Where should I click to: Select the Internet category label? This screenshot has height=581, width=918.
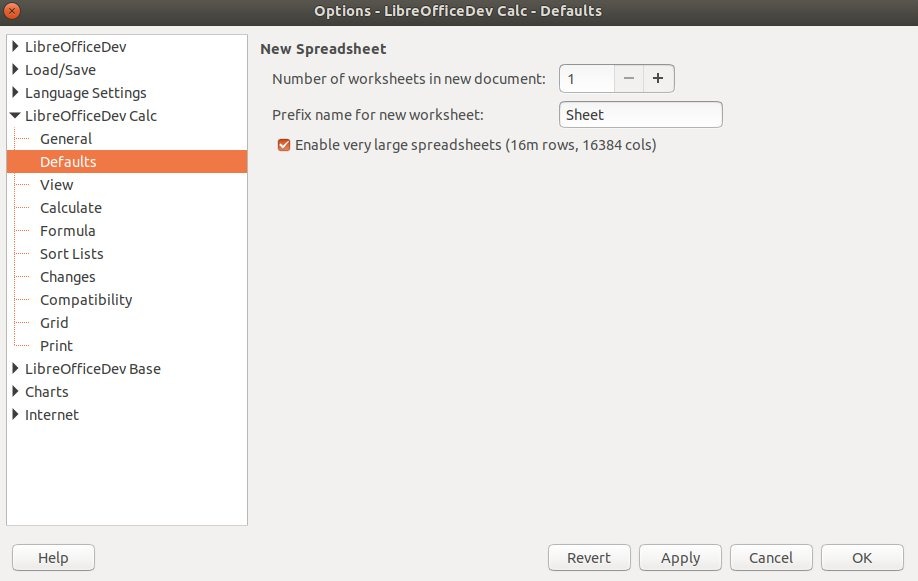pos(52,415)
